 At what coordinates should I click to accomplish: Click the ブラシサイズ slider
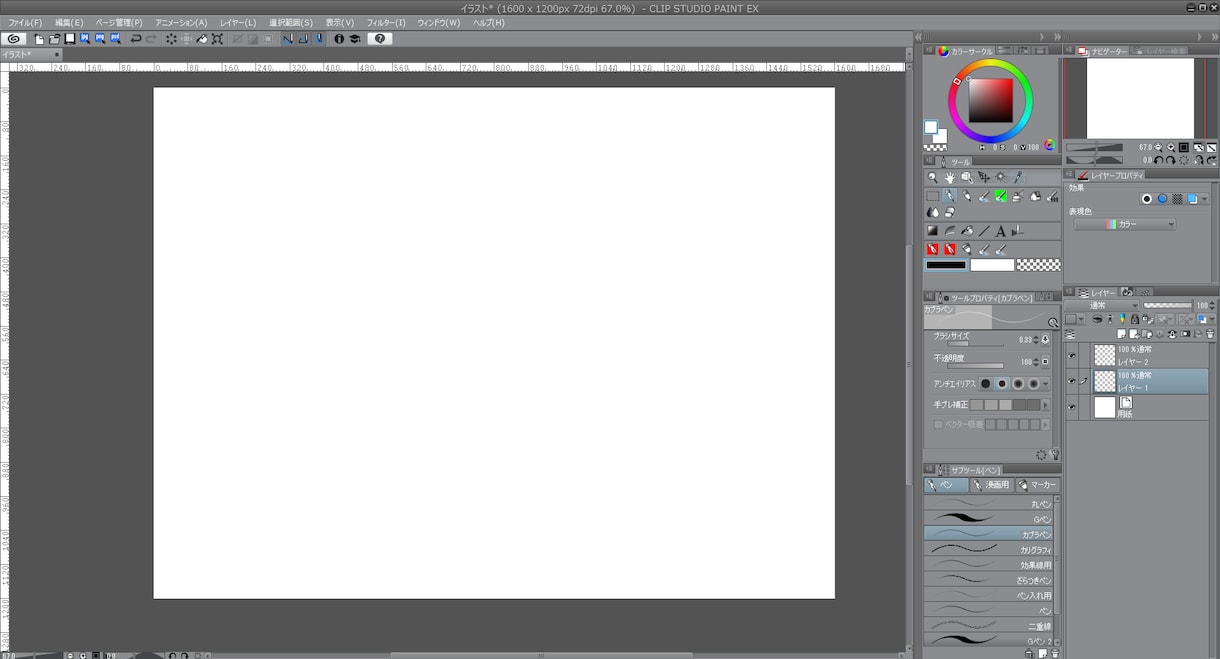coord(976,344)
